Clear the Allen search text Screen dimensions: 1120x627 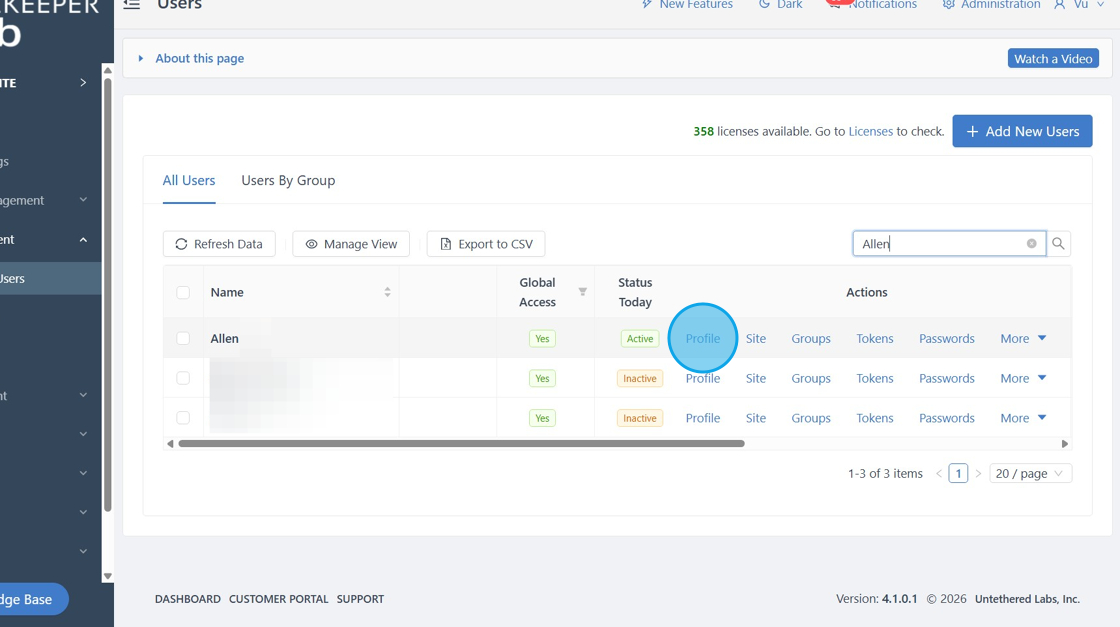click(x=1031, y=244)
